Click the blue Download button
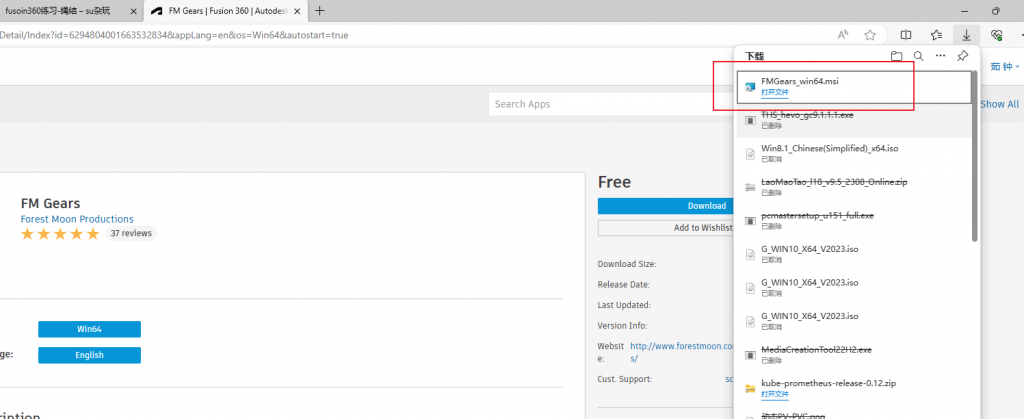The image size is (1024, 419). 665,206
